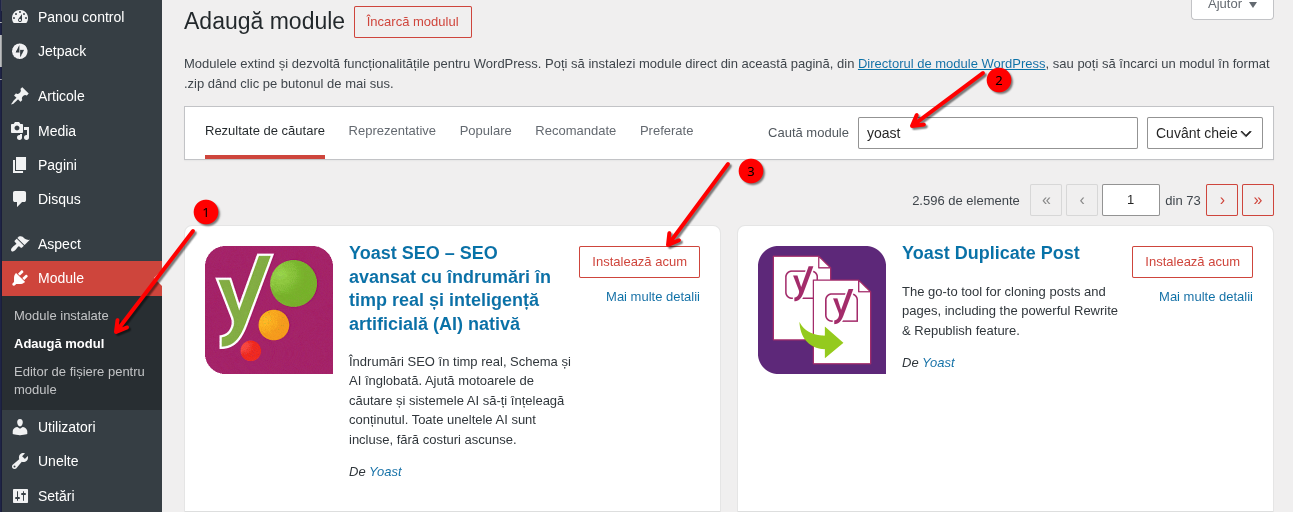The height and width of the screenshot is (512, 1293).
Task: Open Unelte menu item
Action: coord(81,461)
